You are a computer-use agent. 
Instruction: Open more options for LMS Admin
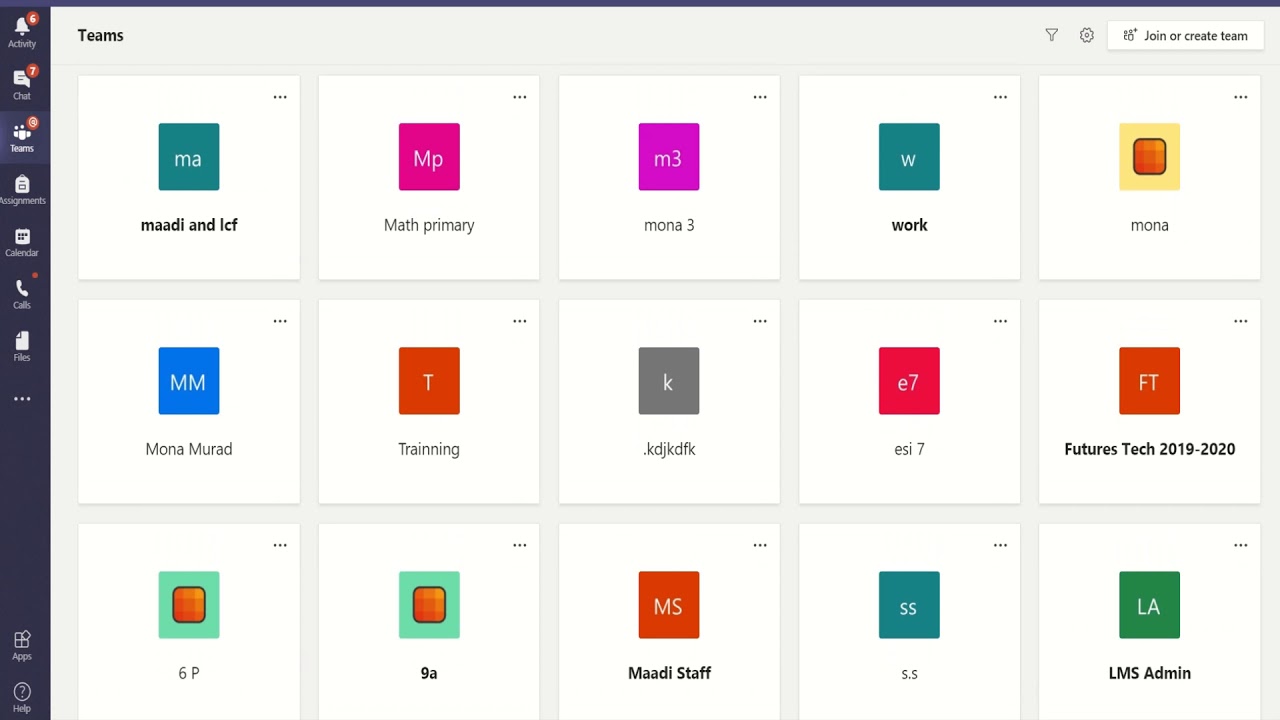coord(1240,545)
